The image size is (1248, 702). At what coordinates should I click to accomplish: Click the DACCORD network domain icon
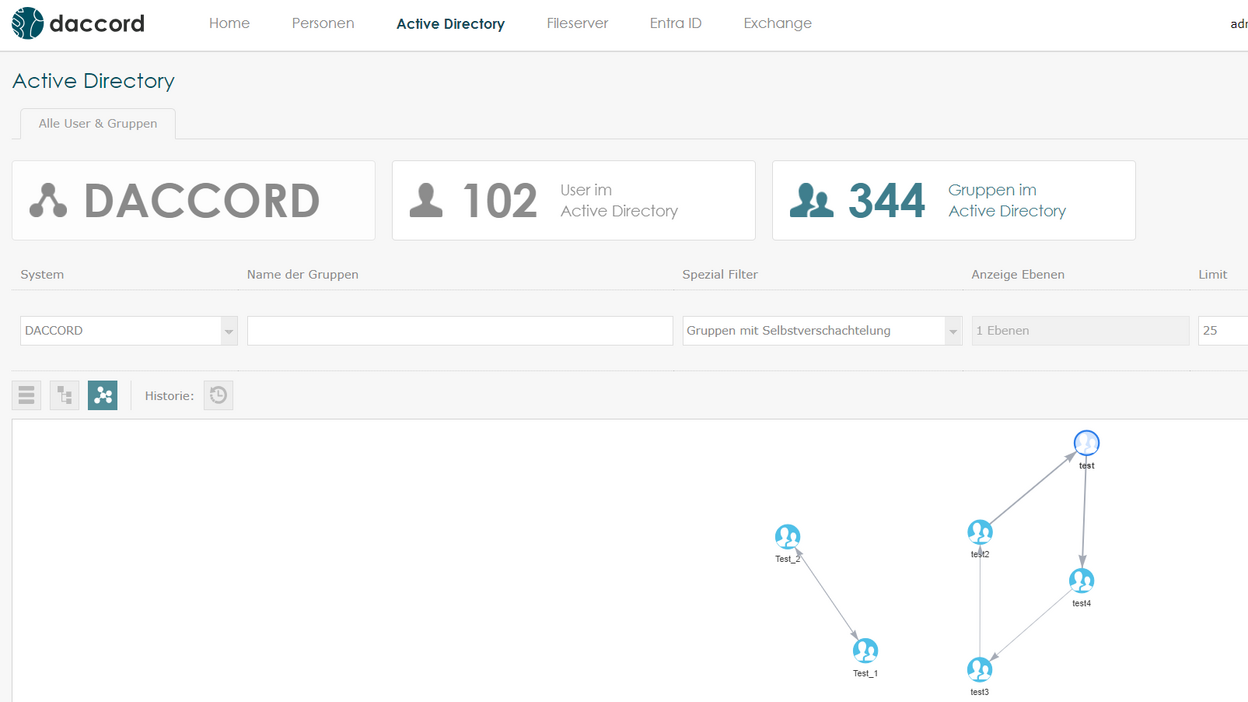[48, 200]
